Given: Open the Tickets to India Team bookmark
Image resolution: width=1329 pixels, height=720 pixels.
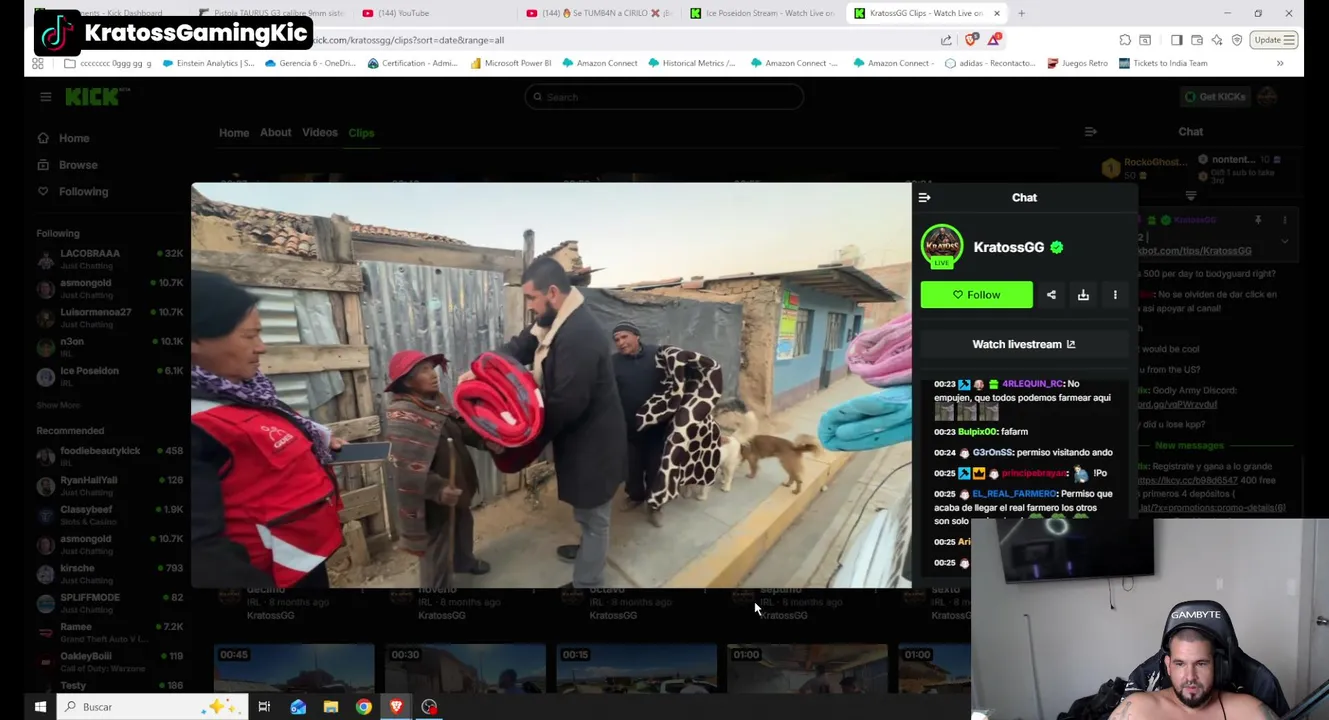Looking at the screenshot, I should pos(1163,63).
